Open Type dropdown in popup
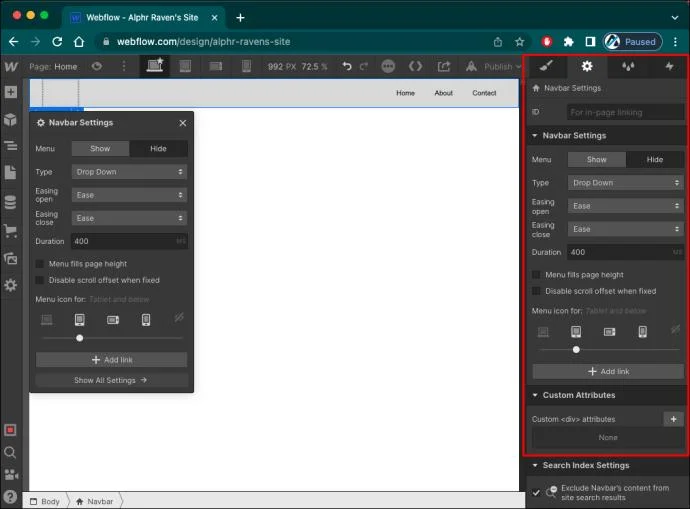 [129, 172]
